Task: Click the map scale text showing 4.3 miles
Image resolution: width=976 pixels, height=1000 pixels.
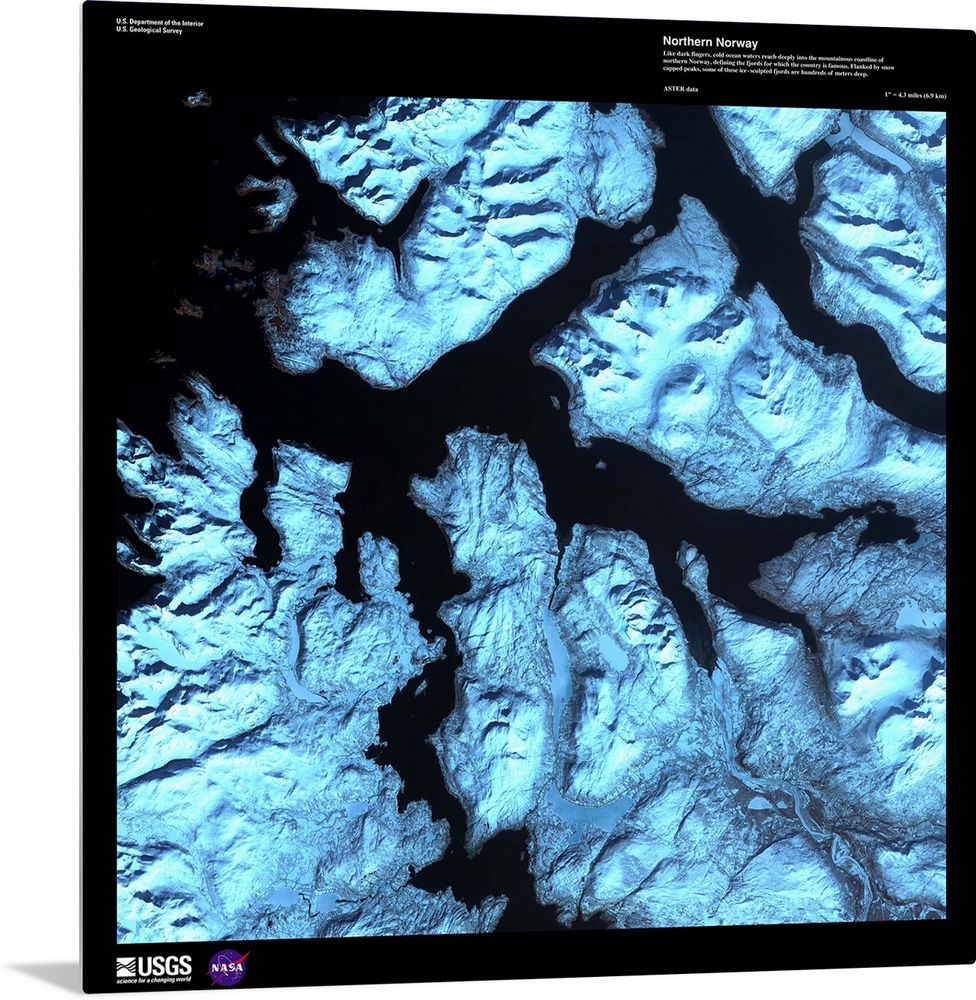Action: click(x=914, y=89)
